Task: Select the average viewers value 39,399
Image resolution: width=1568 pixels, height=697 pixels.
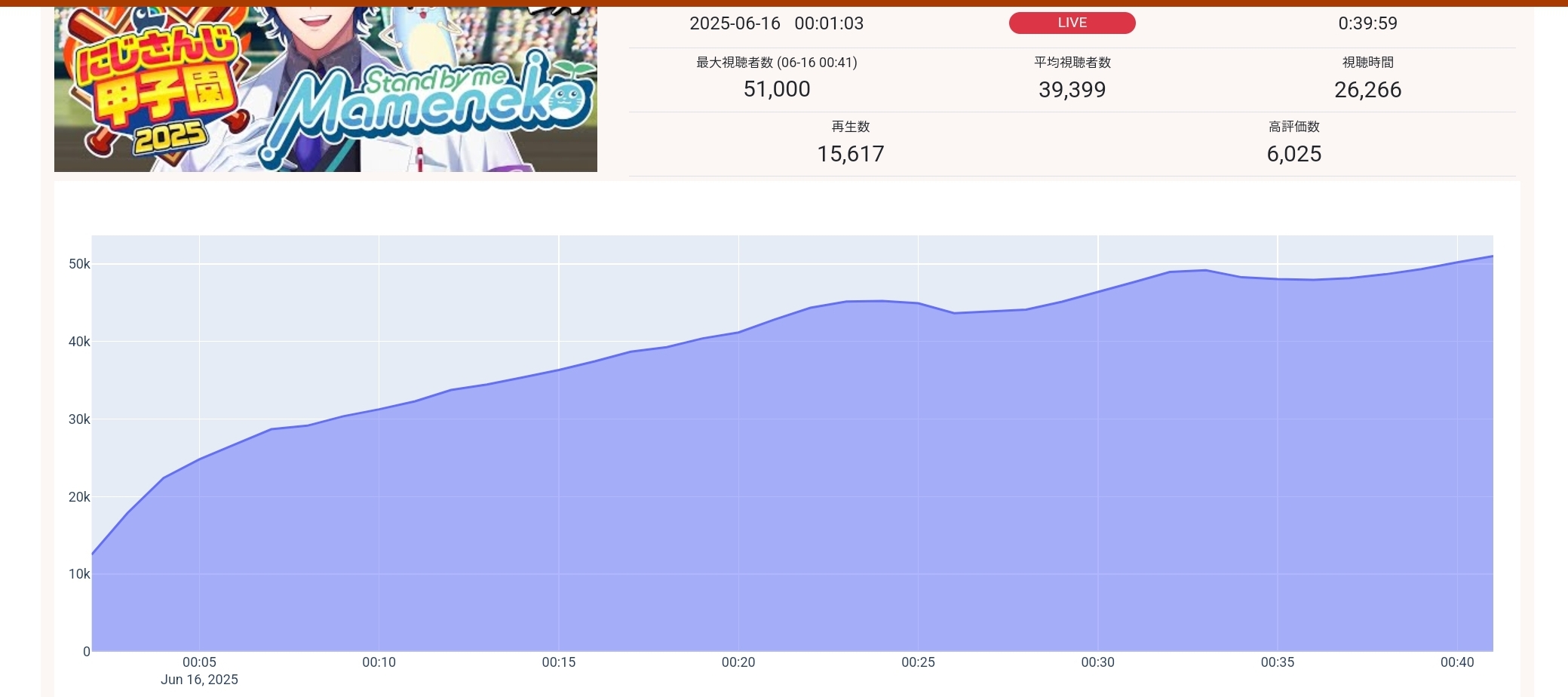Action: pos(1072,90)
